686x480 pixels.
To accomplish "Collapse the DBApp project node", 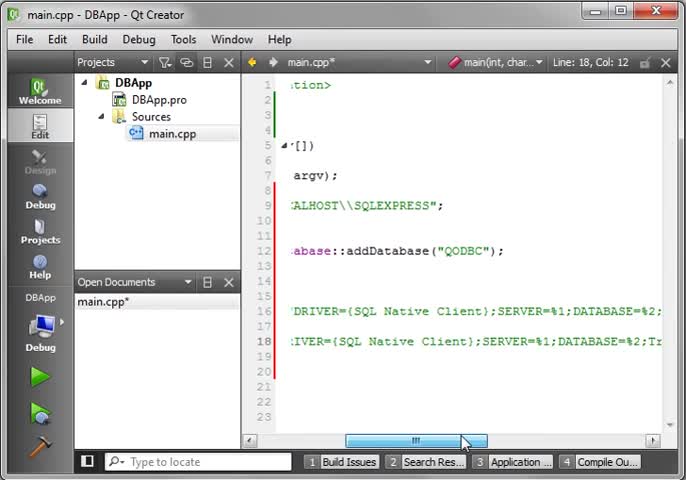I will [x=84, y=82].
